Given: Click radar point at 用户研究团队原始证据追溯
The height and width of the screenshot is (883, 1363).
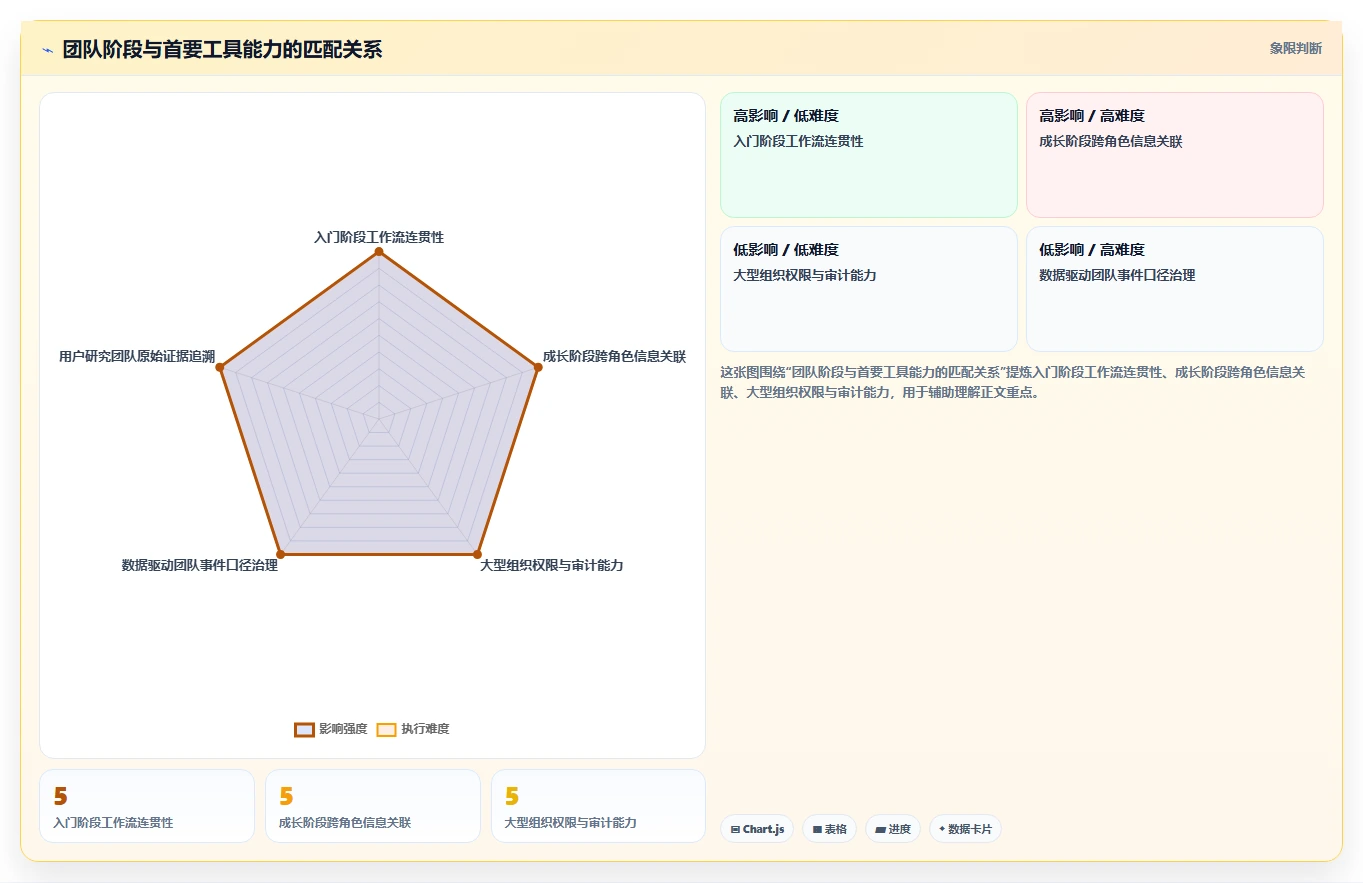Looking at the screenshot, I should tap(220, 368).
